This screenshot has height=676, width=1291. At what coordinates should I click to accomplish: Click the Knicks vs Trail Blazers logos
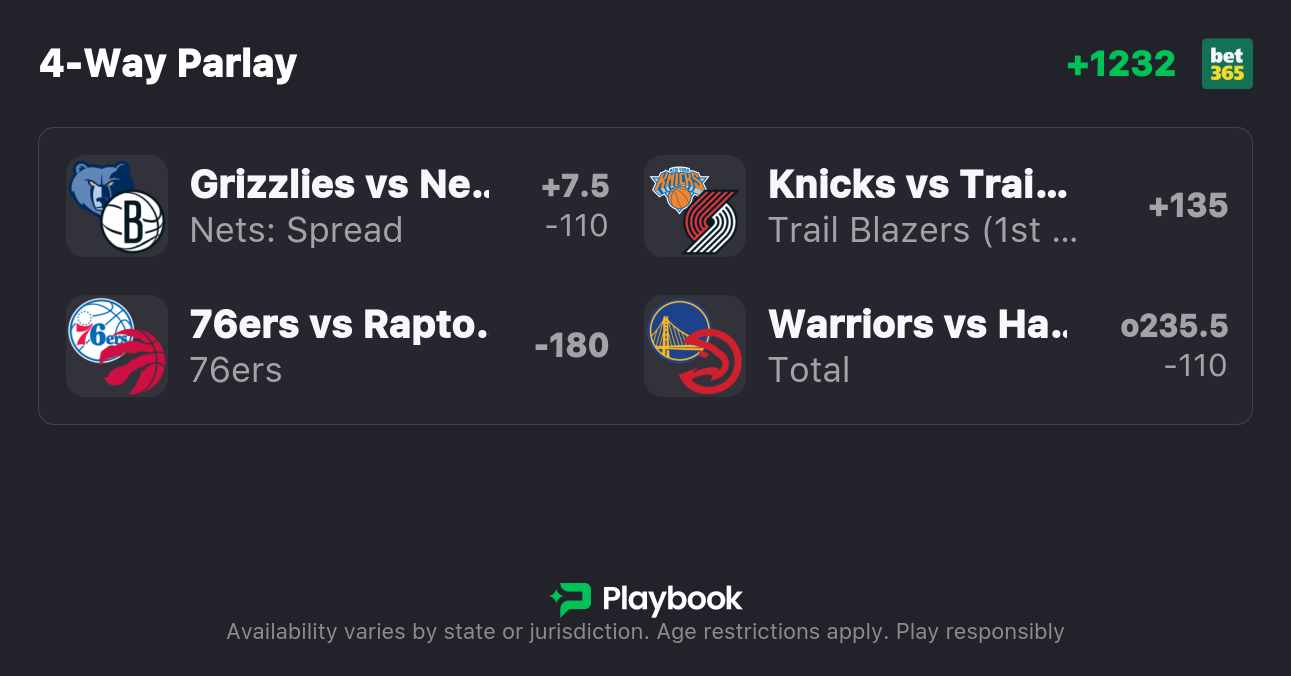(695, 206)
